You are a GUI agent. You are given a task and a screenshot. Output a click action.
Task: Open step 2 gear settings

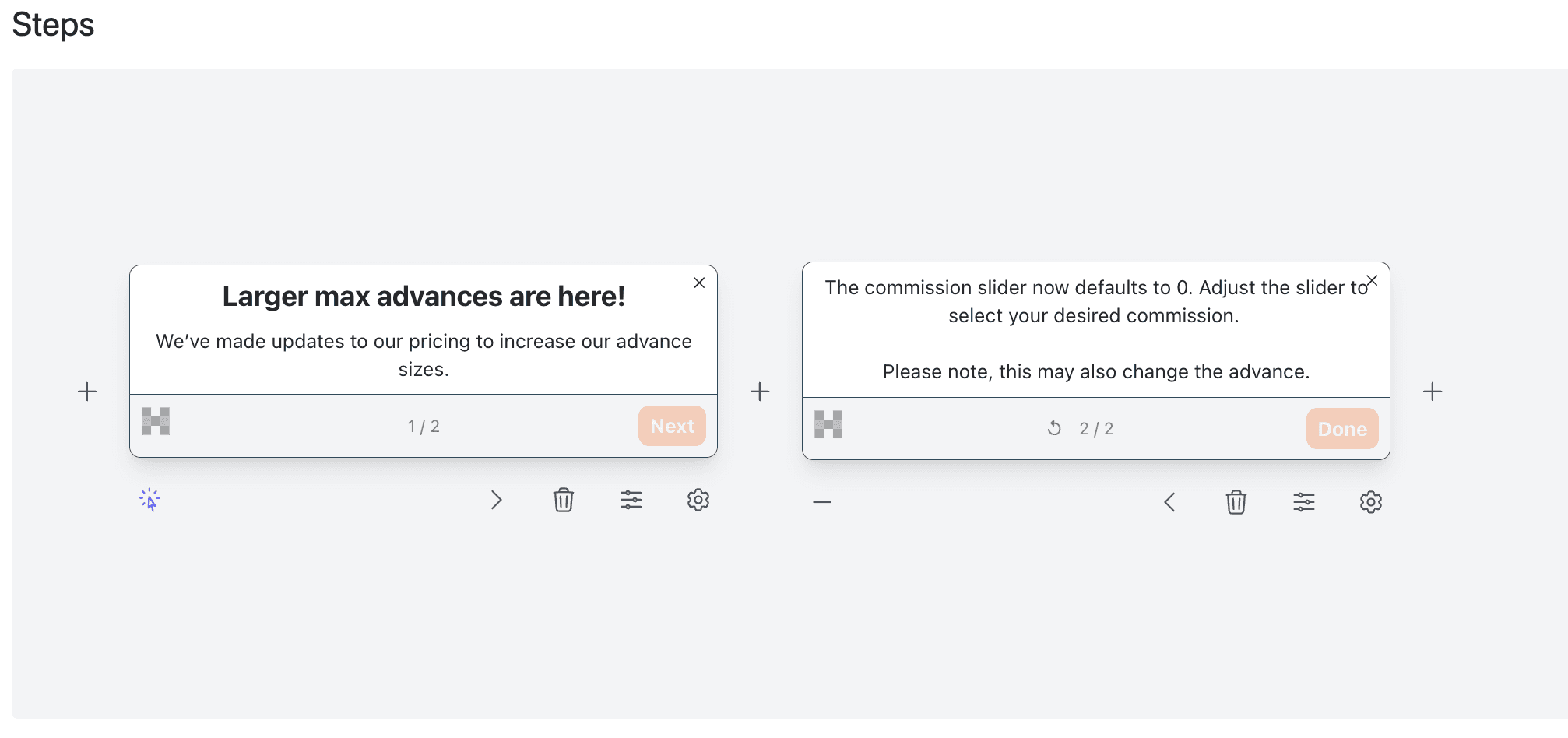(x=1371, y=502)
